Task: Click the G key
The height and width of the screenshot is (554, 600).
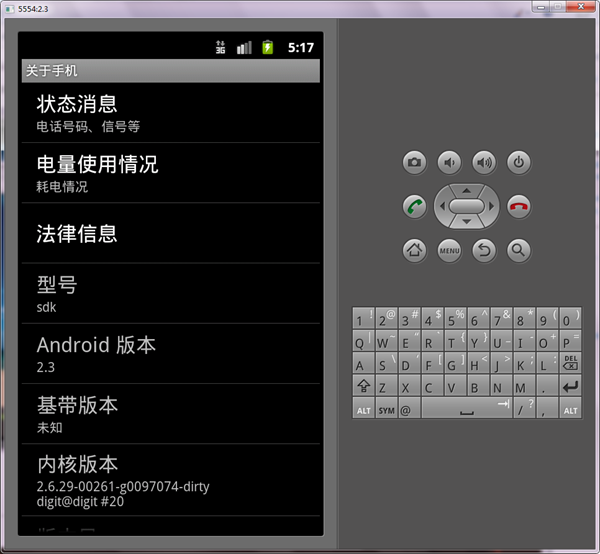Action: tap(455, 363)
